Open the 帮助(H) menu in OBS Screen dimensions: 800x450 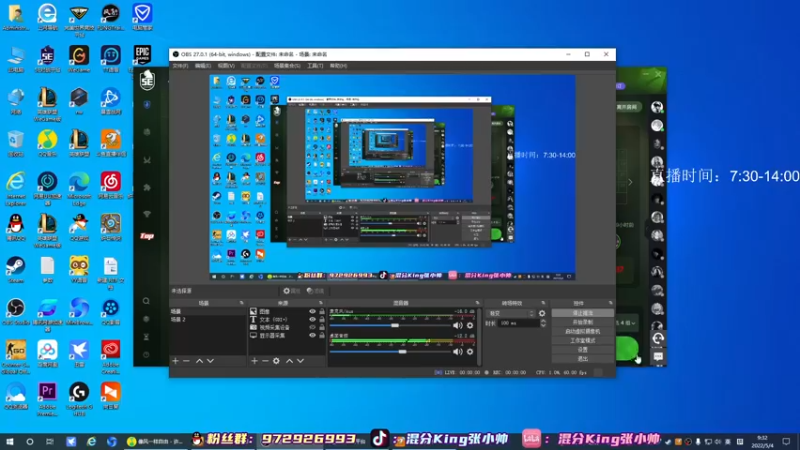(x=338, y=66)
